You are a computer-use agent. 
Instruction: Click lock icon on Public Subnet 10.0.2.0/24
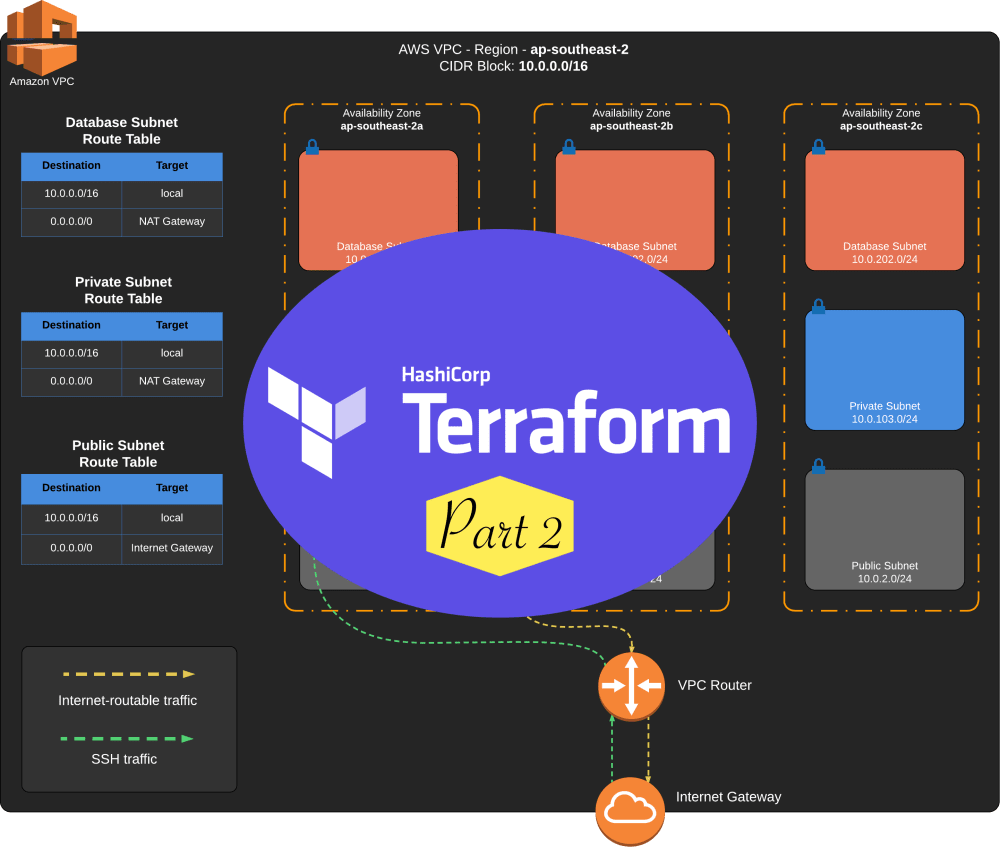tap(819, 466)
